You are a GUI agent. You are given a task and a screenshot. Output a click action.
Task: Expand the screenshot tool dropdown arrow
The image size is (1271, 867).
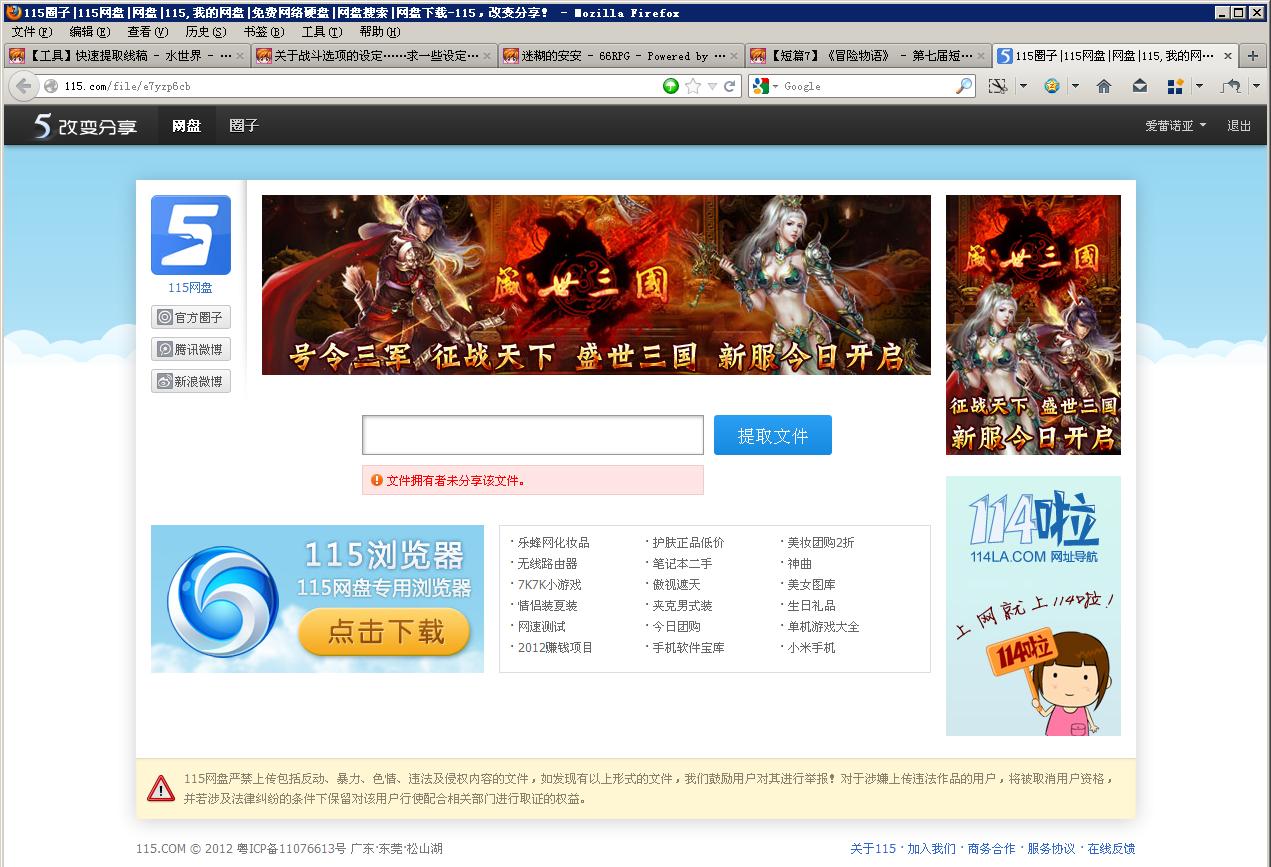(x=1023, y=86)
